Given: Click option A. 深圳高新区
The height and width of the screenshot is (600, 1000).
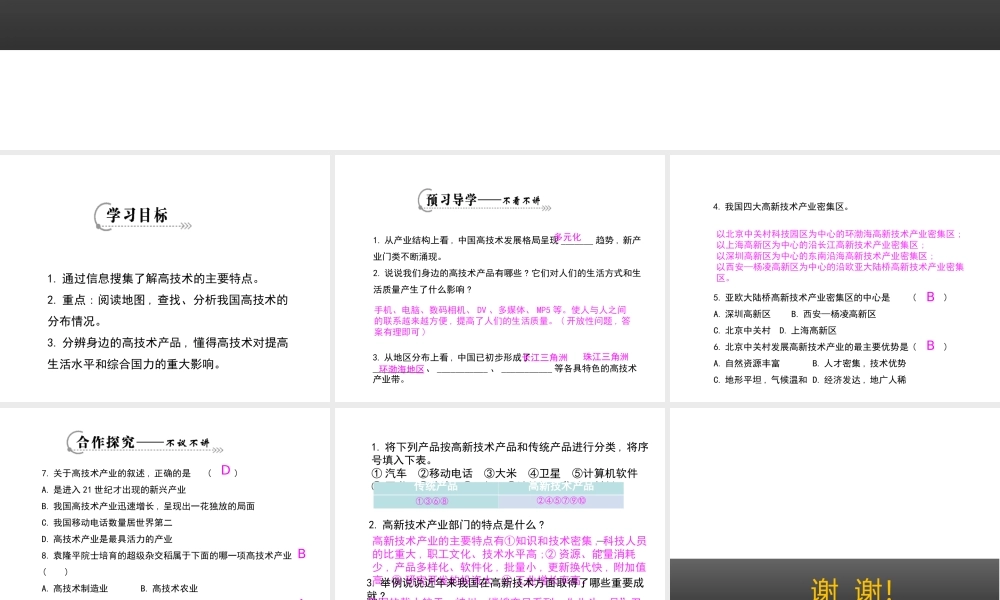Looking at the screenshot, I should pos(742,314).
